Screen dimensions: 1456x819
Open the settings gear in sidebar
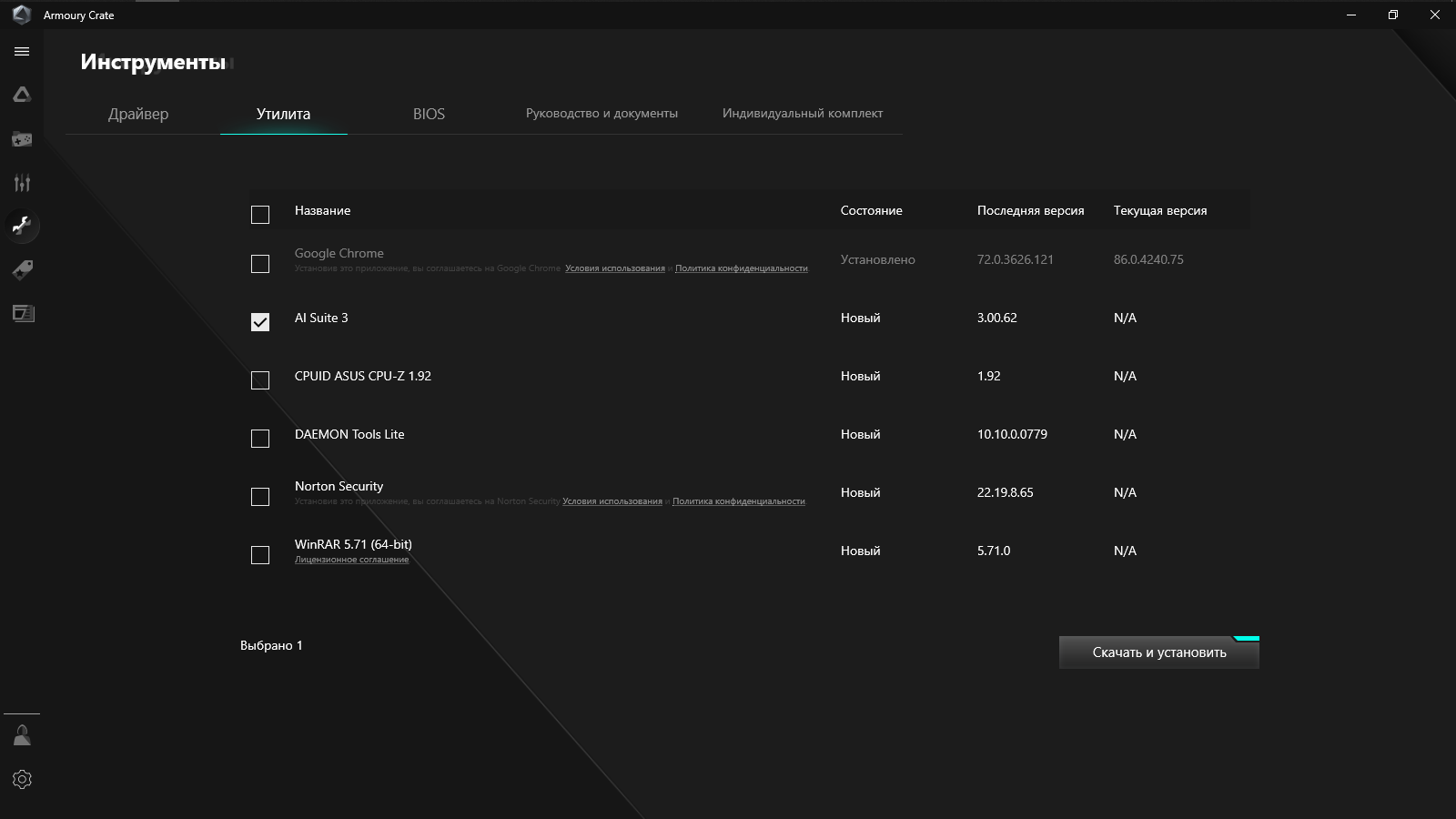point(22,779)
